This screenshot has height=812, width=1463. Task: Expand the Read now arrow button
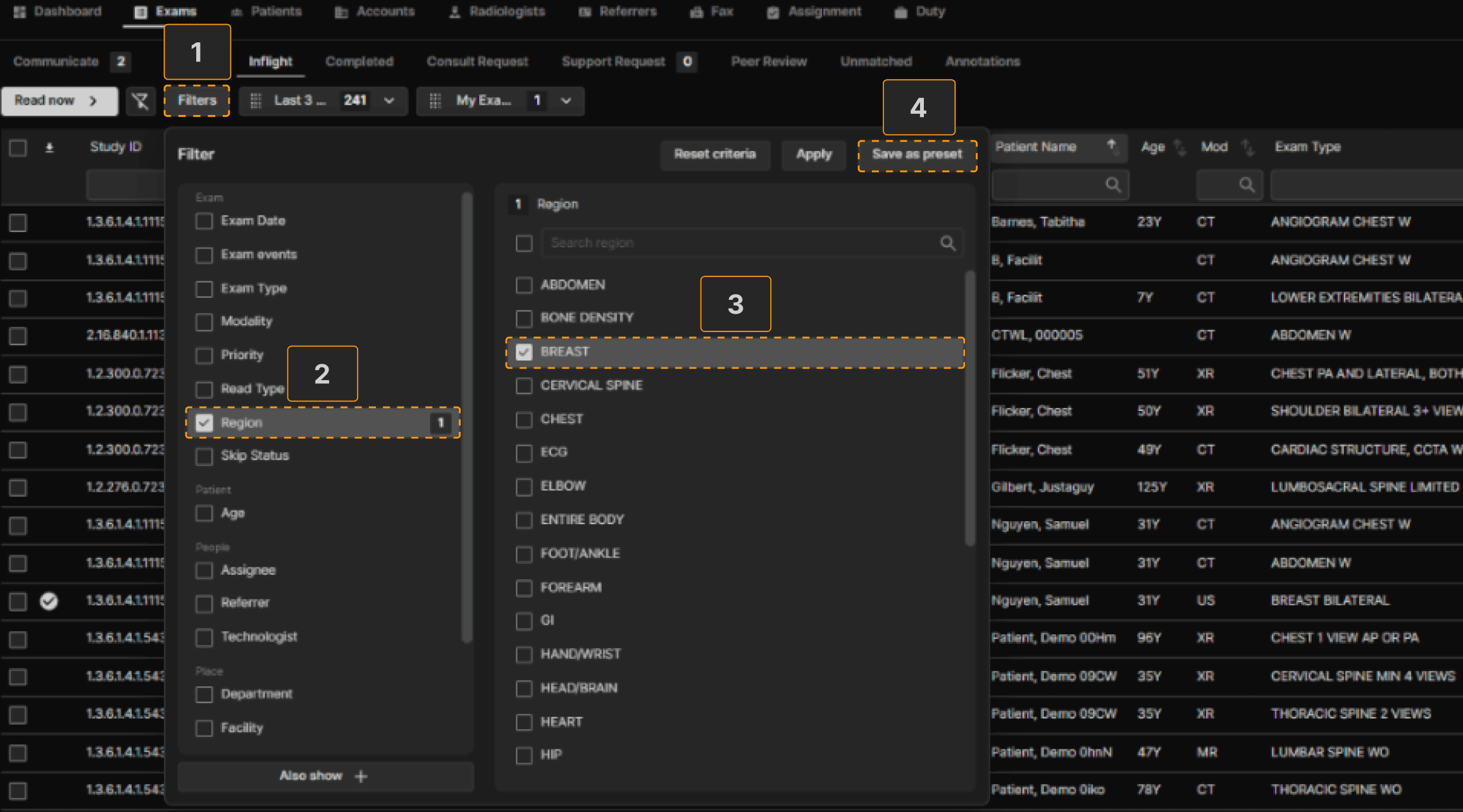(93, 101)
